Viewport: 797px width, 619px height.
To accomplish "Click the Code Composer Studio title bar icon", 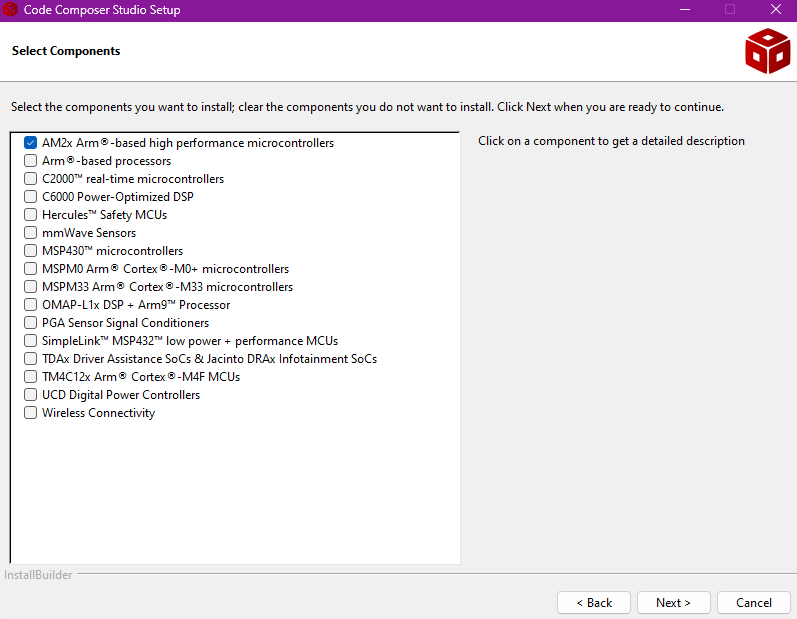I will (x=11, y=10).
